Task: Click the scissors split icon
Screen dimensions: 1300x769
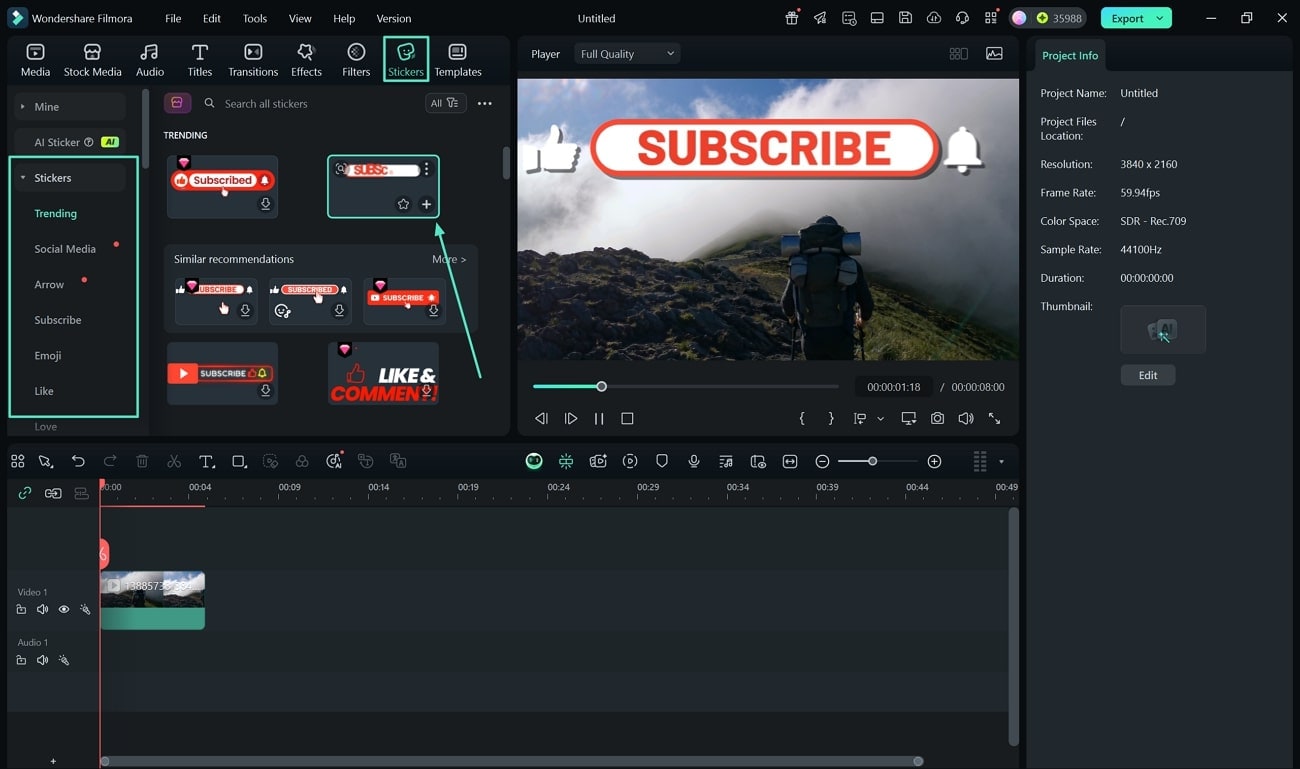Action: tap(174, 461)
